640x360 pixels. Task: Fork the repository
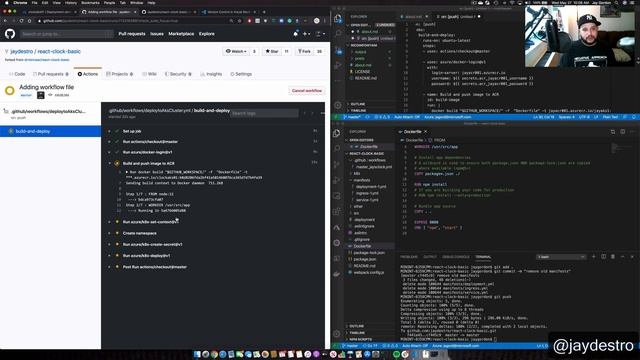[x=304, y=51]
